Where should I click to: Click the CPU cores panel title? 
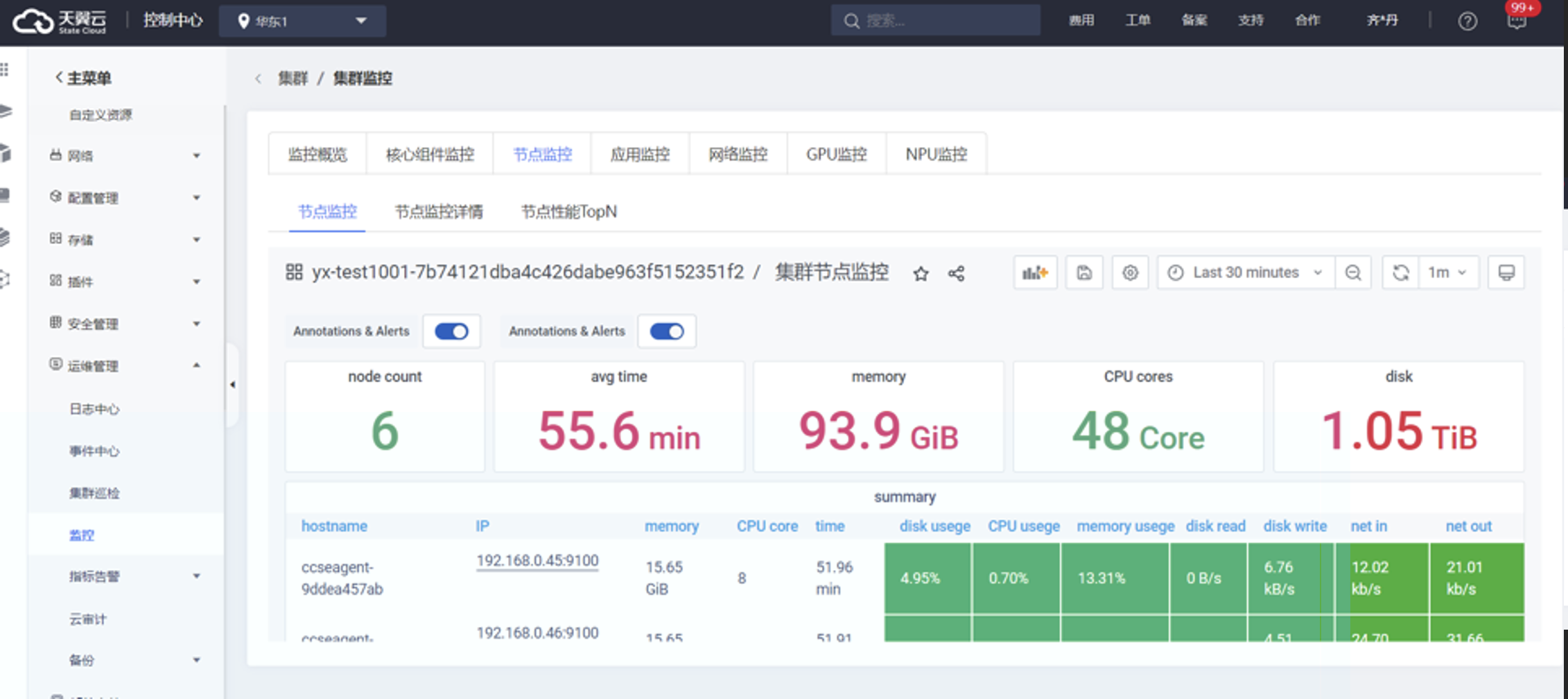(x=1138, y=377)
